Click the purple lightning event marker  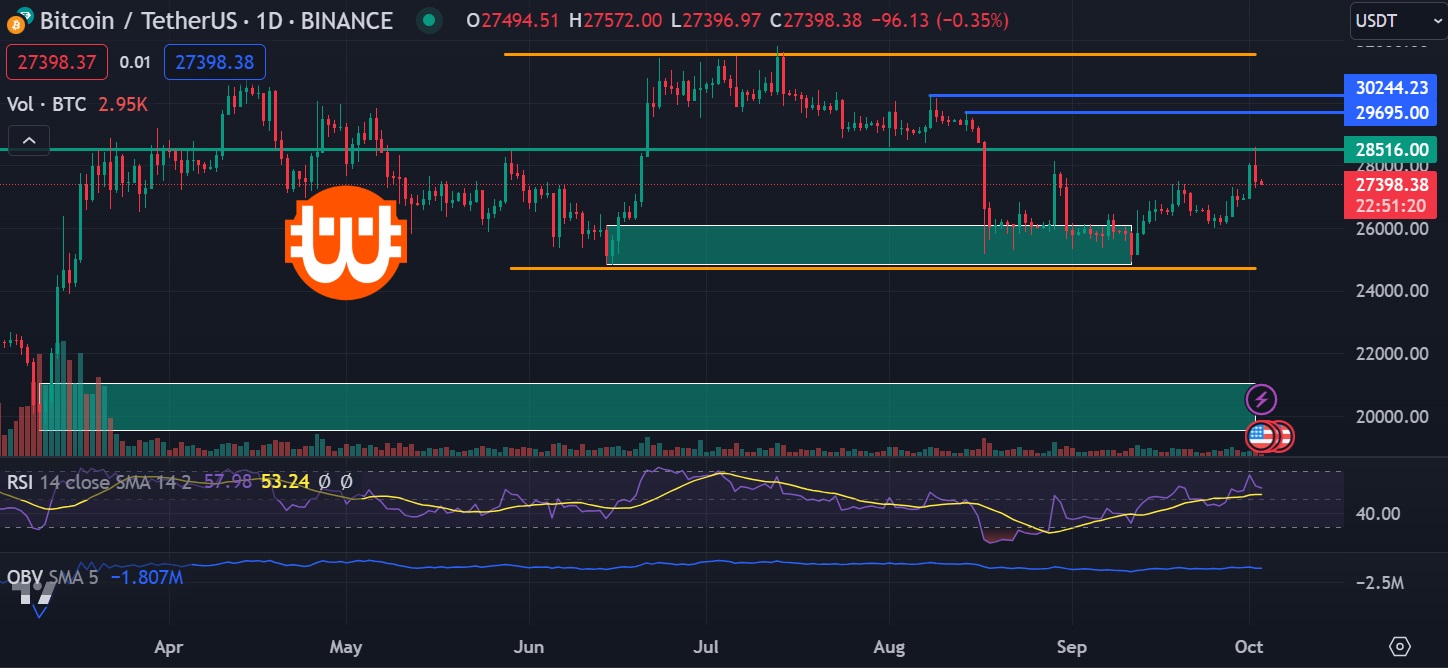point(1262,400)
